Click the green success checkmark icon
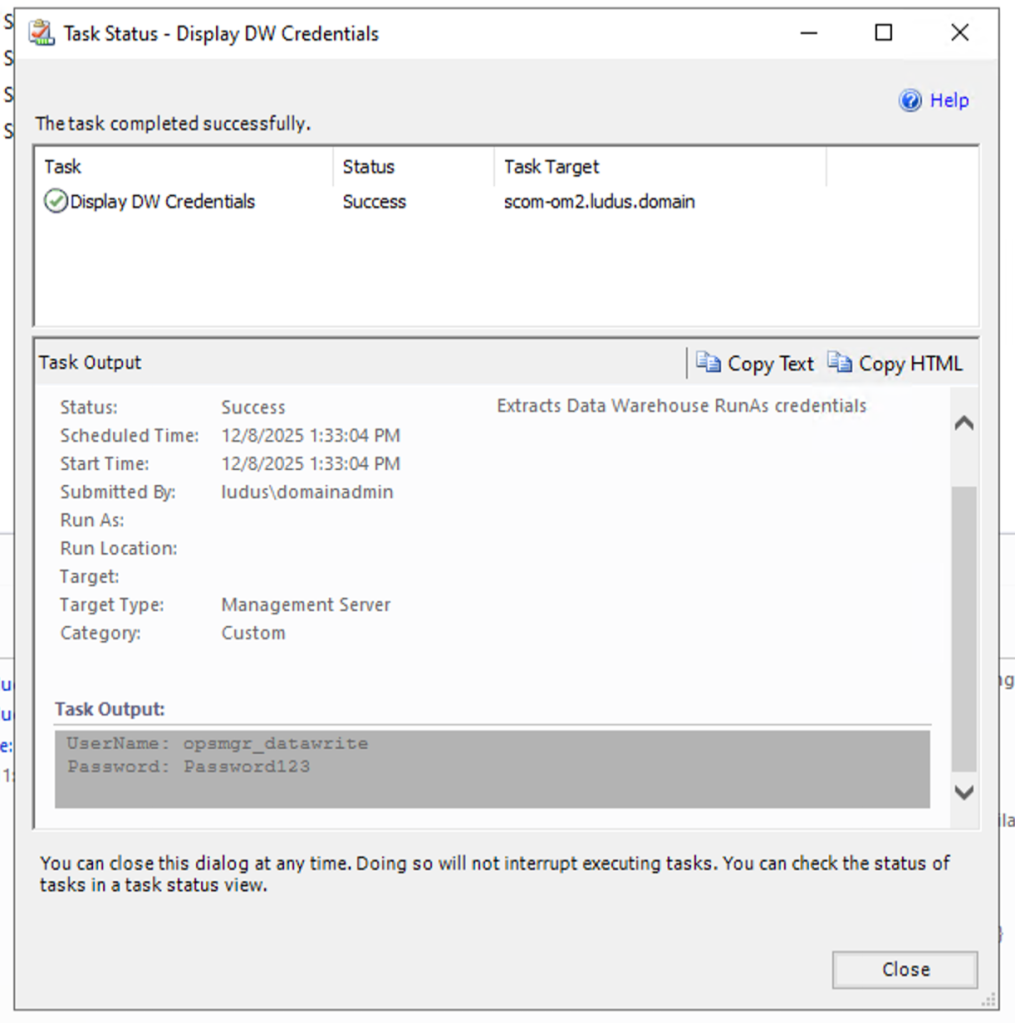This screenshot has width=1015, height=1023. coord(56,202)
